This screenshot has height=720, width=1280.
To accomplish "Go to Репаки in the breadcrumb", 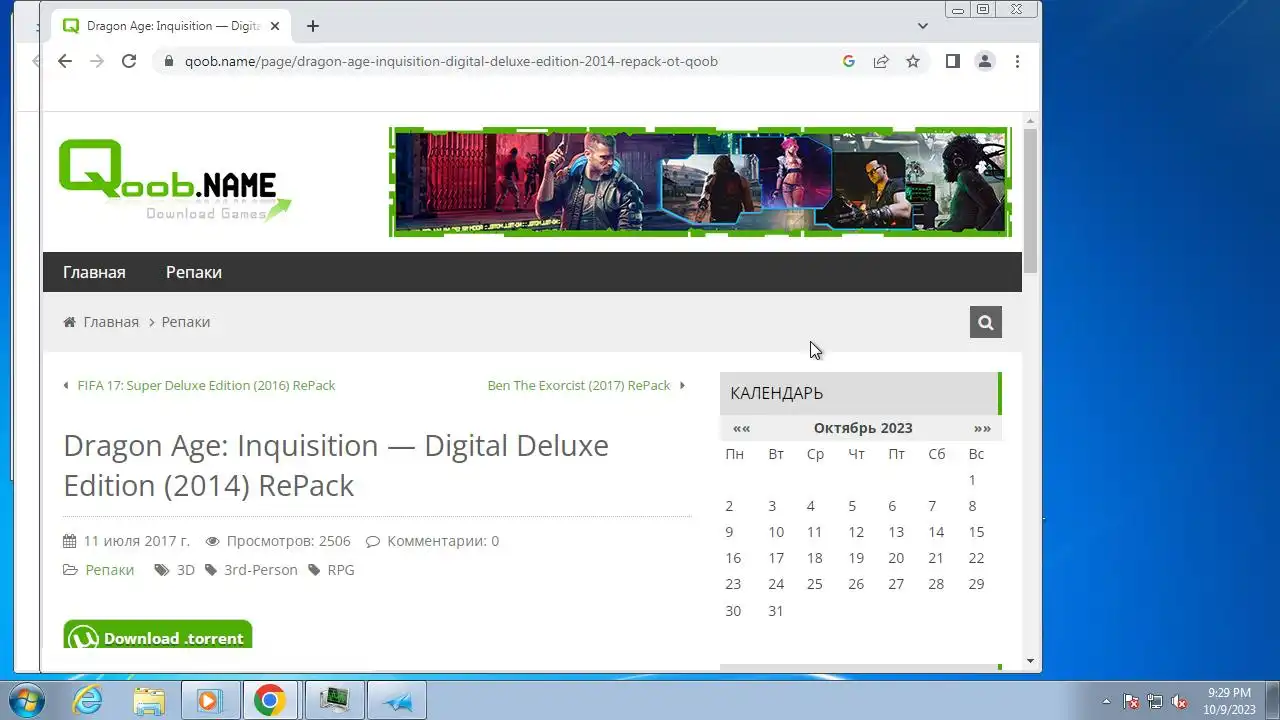I will point(186,322).
